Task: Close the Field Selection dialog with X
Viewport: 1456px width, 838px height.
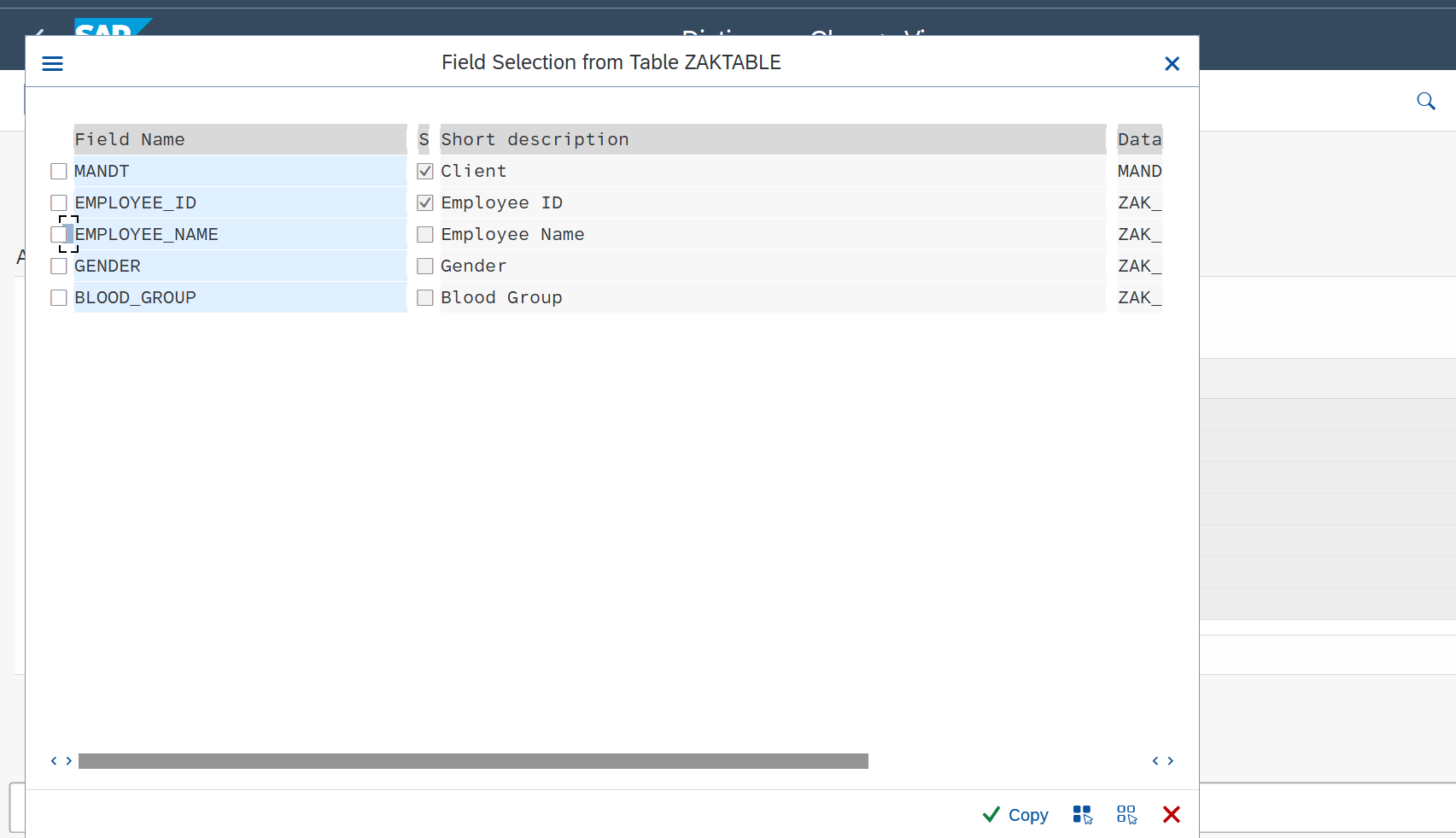Action: coord(1172,63)
